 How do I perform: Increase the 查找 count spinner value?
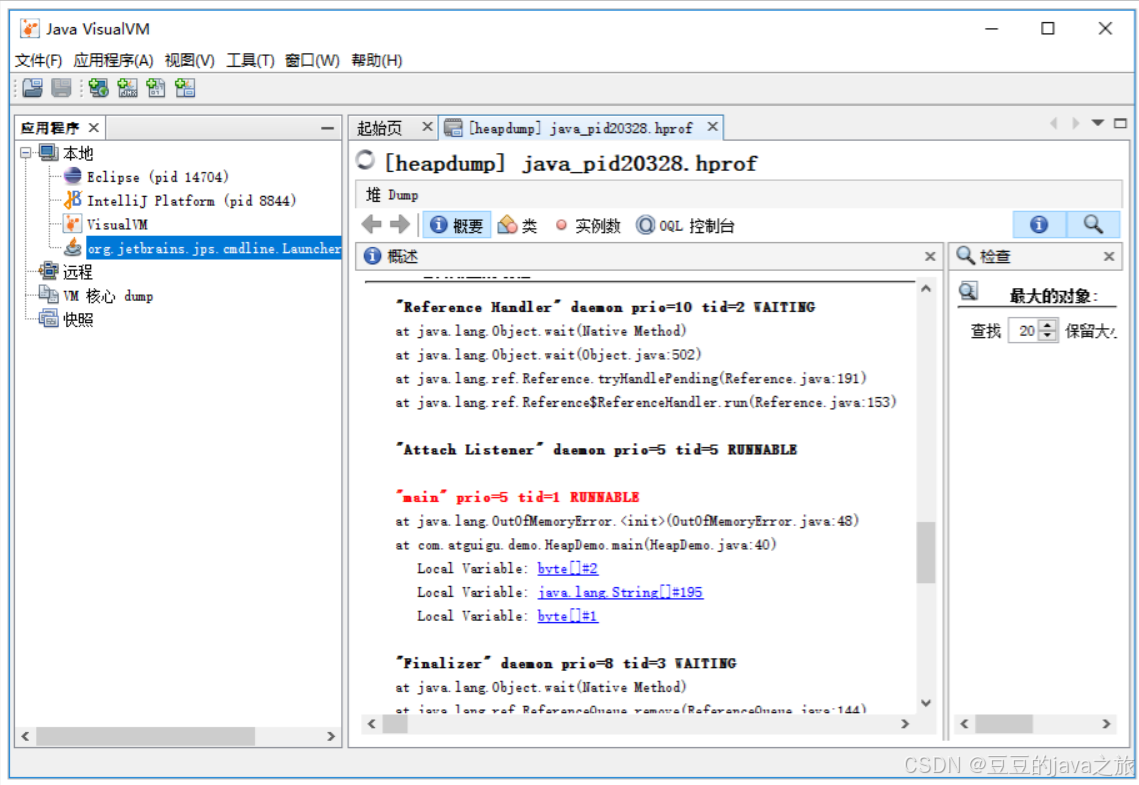[1047, 326]
